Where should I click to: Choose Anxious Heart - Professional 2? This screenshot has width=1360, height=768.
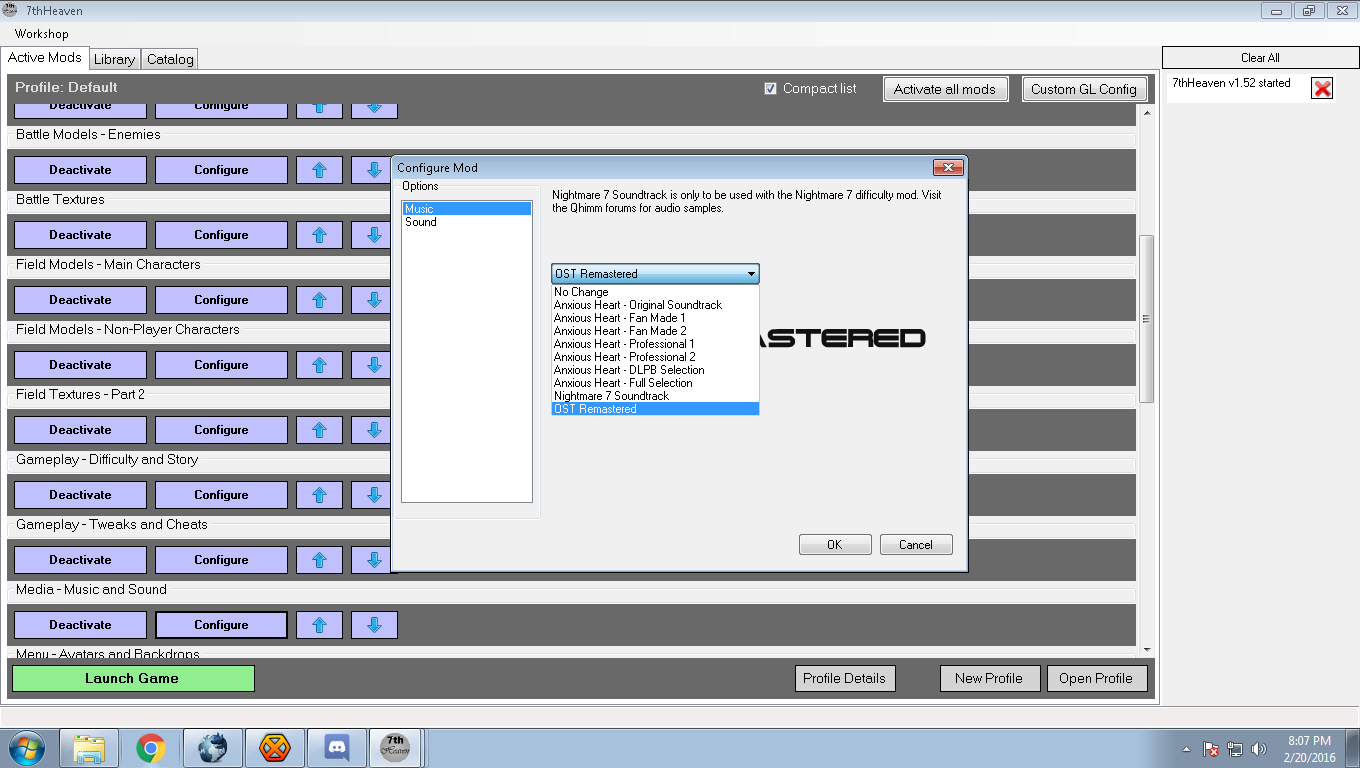click(655, 357)
